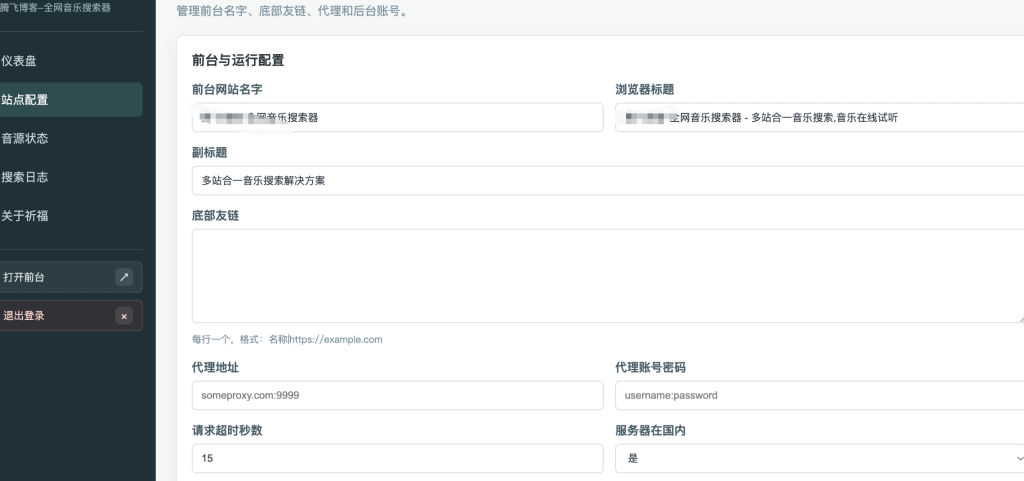Click into the 浏览器标题 input field
The width and height of the screenshot is (1024, 481).
tap(820, 117)
